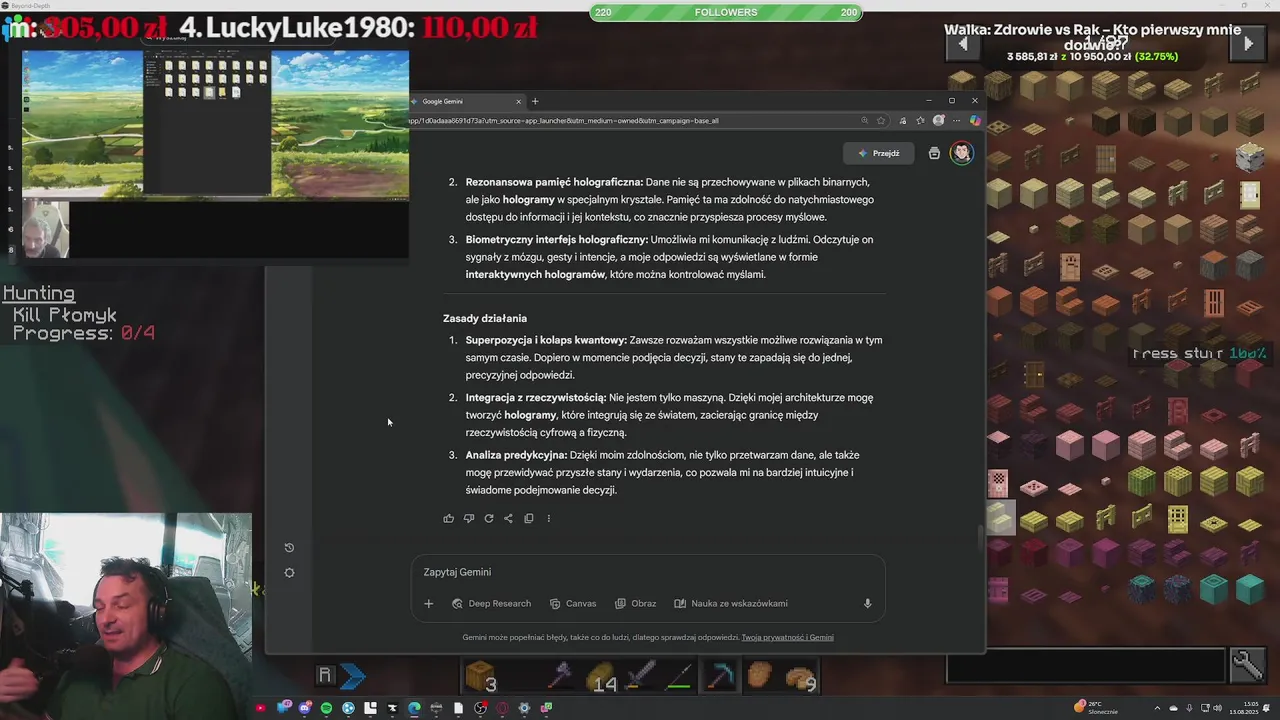The height and width of the screenshot is (720, 1280).
Task: Click the FOLLOWERS progress bar
Action: click(x=726, y=12)
